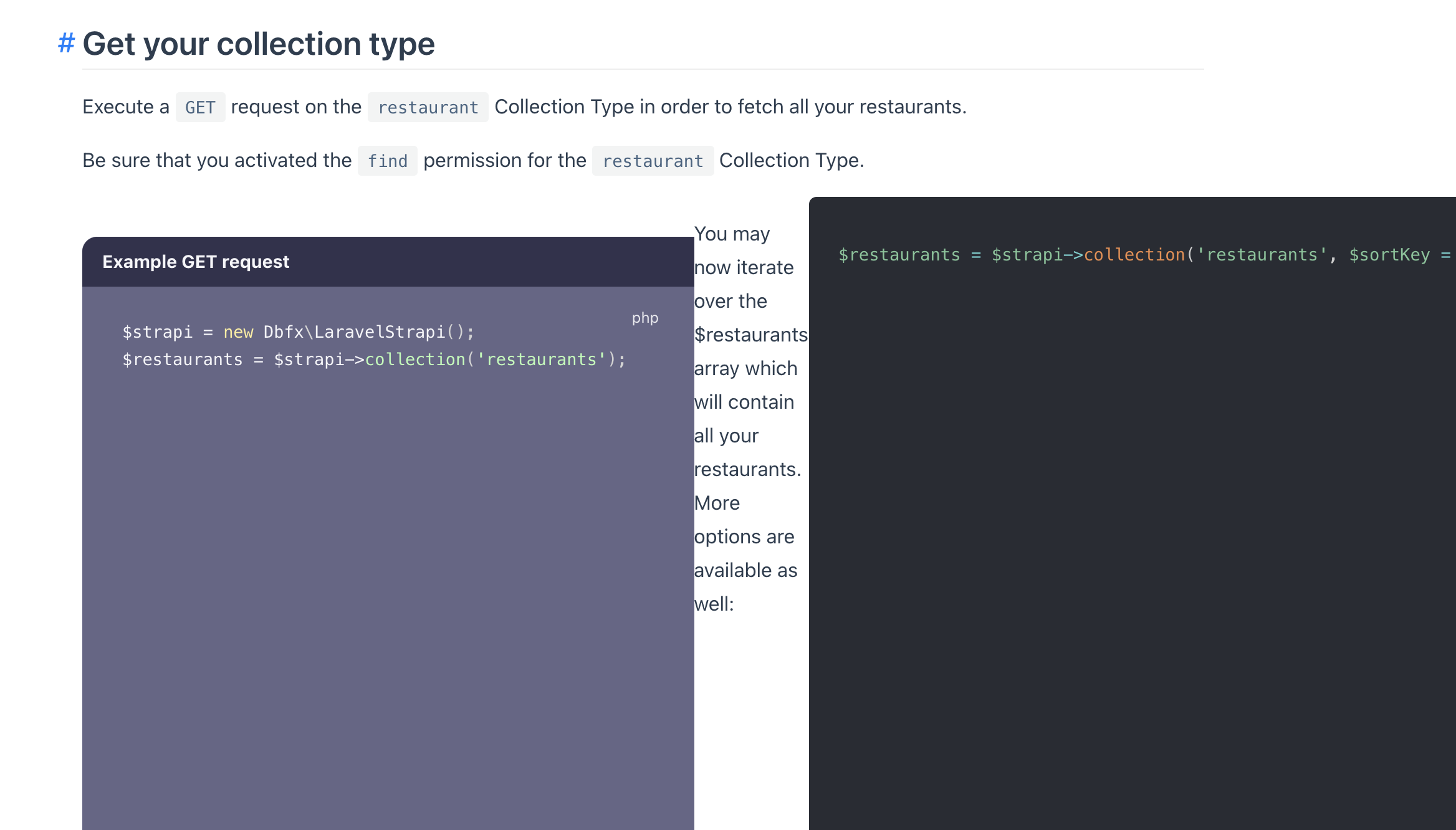Click the # anchor beside the heading
The image size is (1456, 830).
pos(66,44)
